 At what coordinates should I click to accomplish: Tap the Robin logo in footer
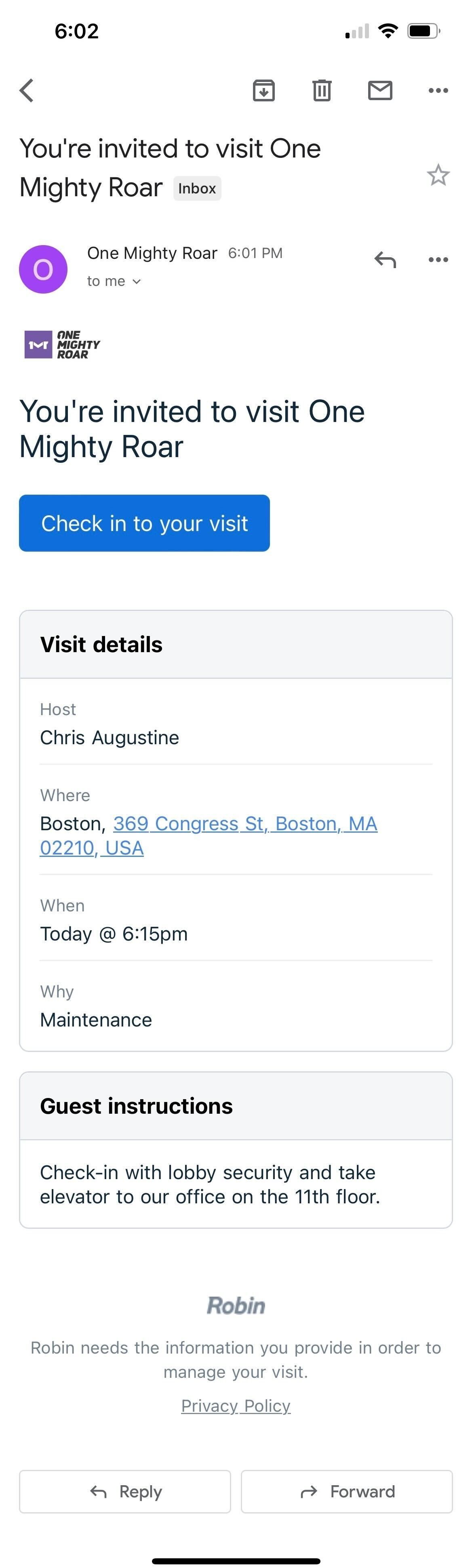[236, 1306]
